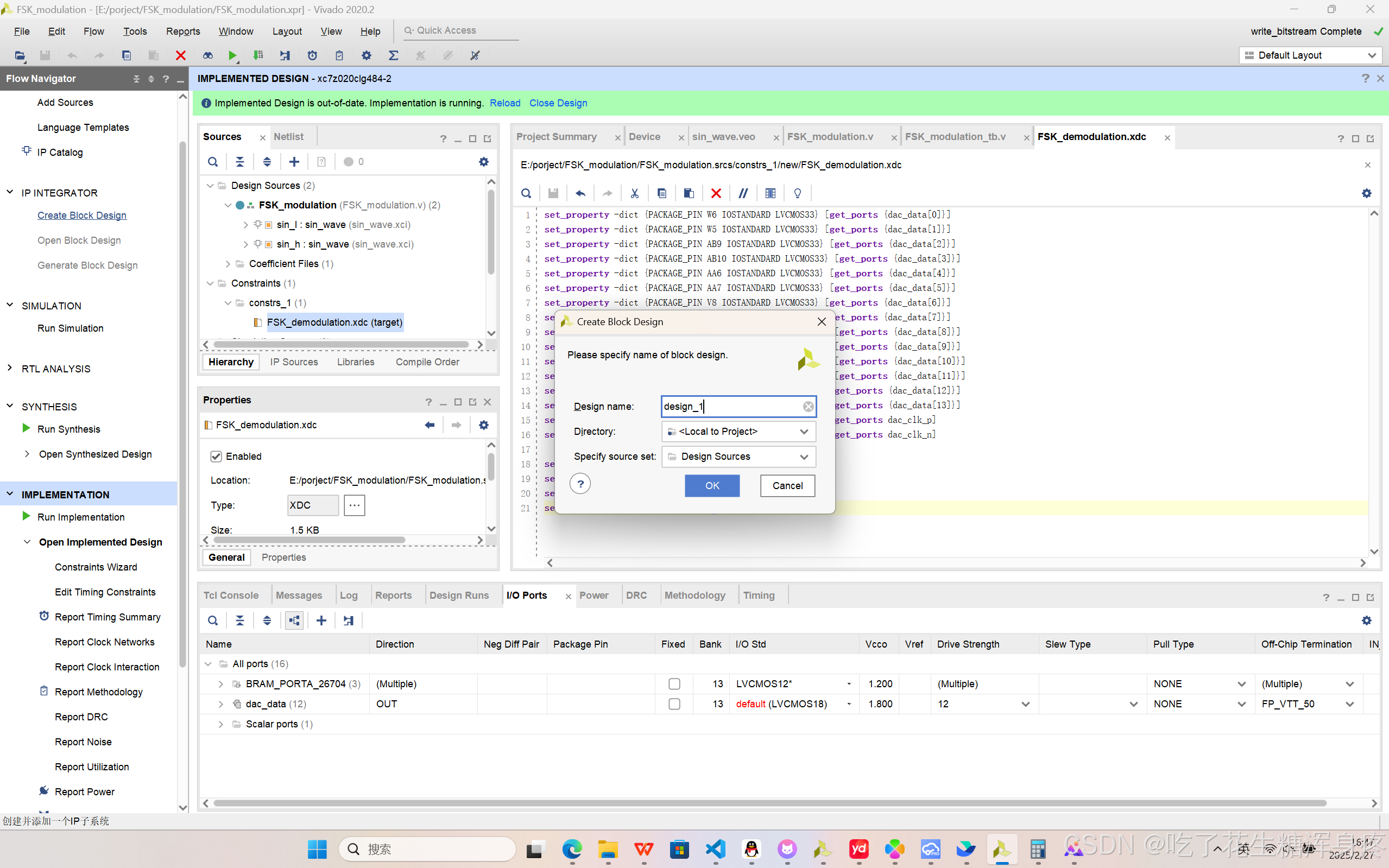The width and height of the screenshot is (1389, 868).
Task: Click the Windows Start button
Action: click(x=317, y=849)
